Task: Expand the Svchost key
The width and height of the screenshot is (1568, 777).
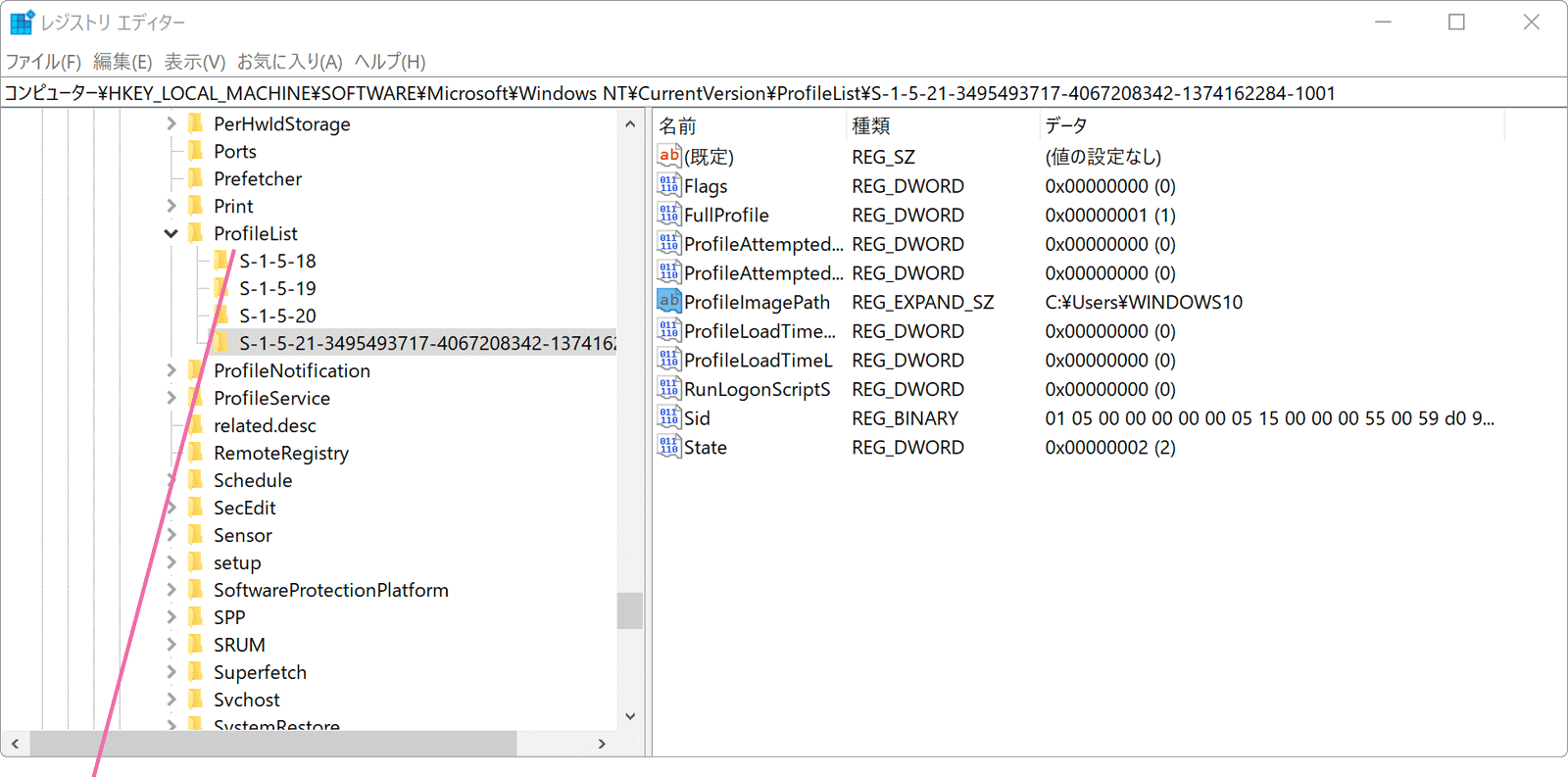Action: (x=171, y=700)
